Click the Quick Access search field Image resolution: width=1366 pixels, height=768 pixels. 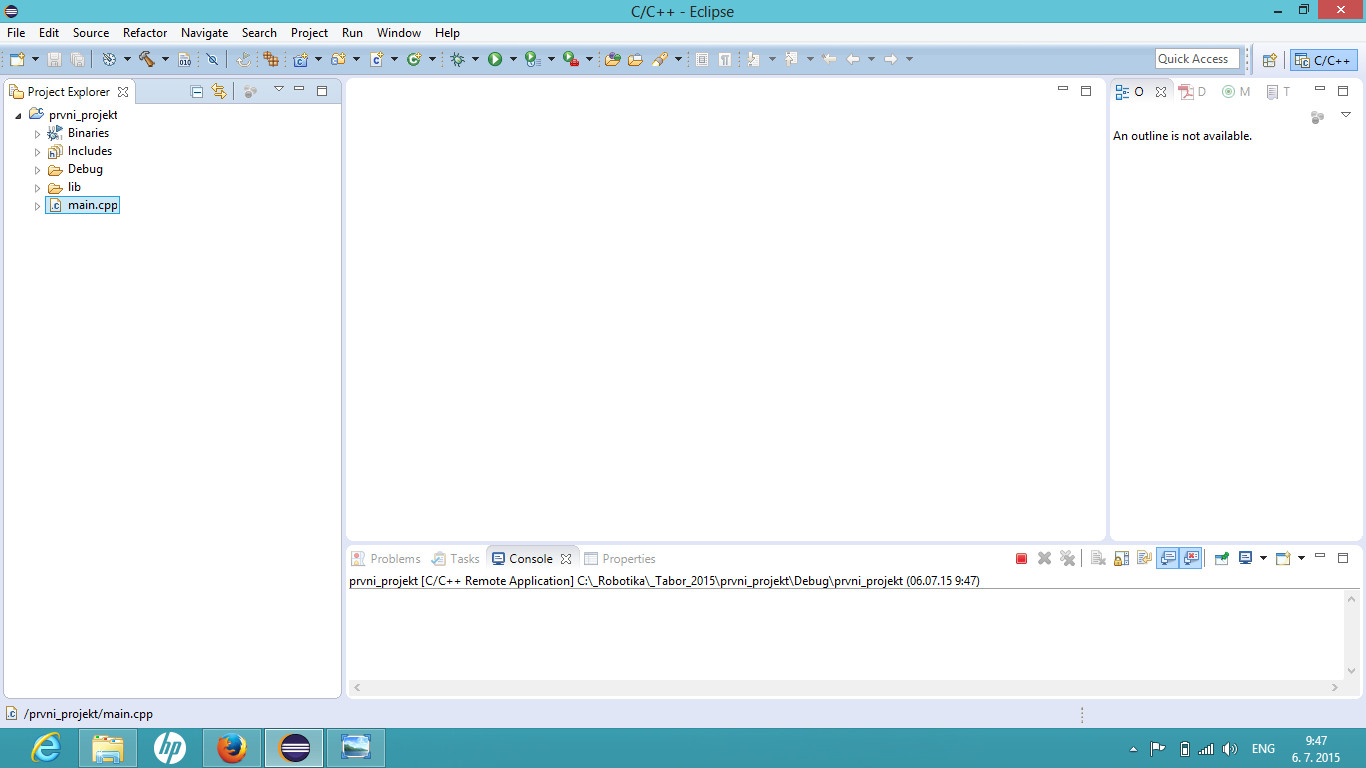(1197, 59)
